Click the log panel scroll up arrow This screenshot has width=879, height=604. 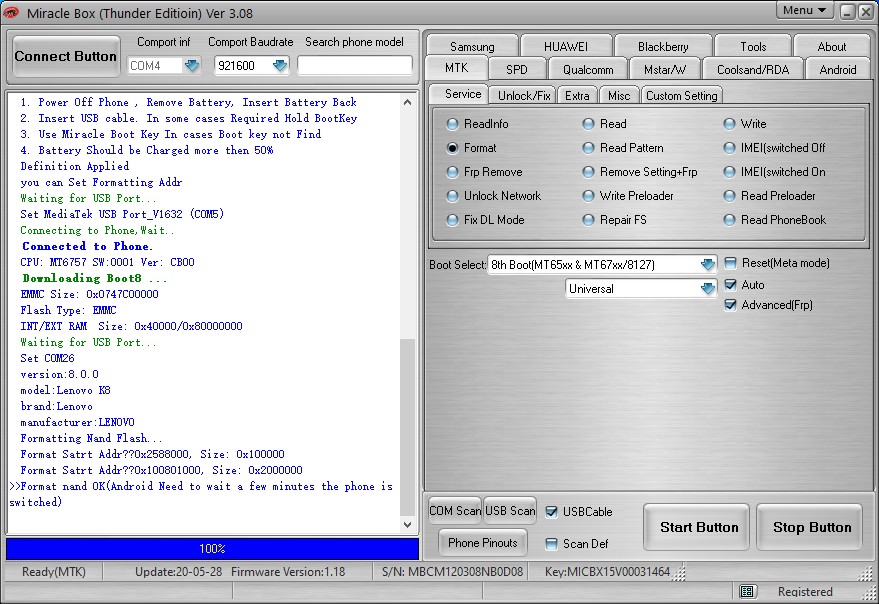408,102
